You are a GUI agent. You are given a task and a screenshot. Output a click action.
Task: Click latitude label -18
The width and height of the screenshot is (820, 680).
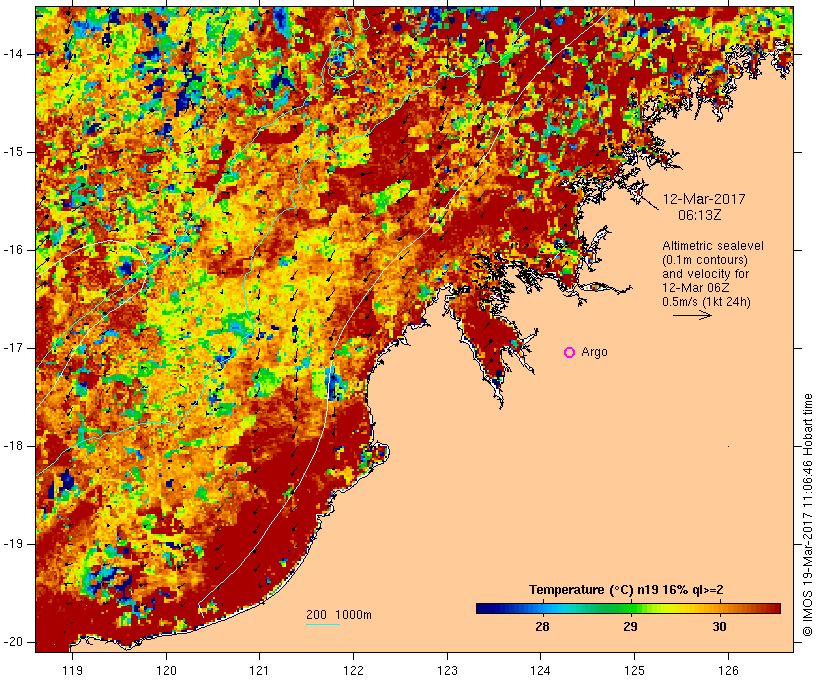click(13, 446)
